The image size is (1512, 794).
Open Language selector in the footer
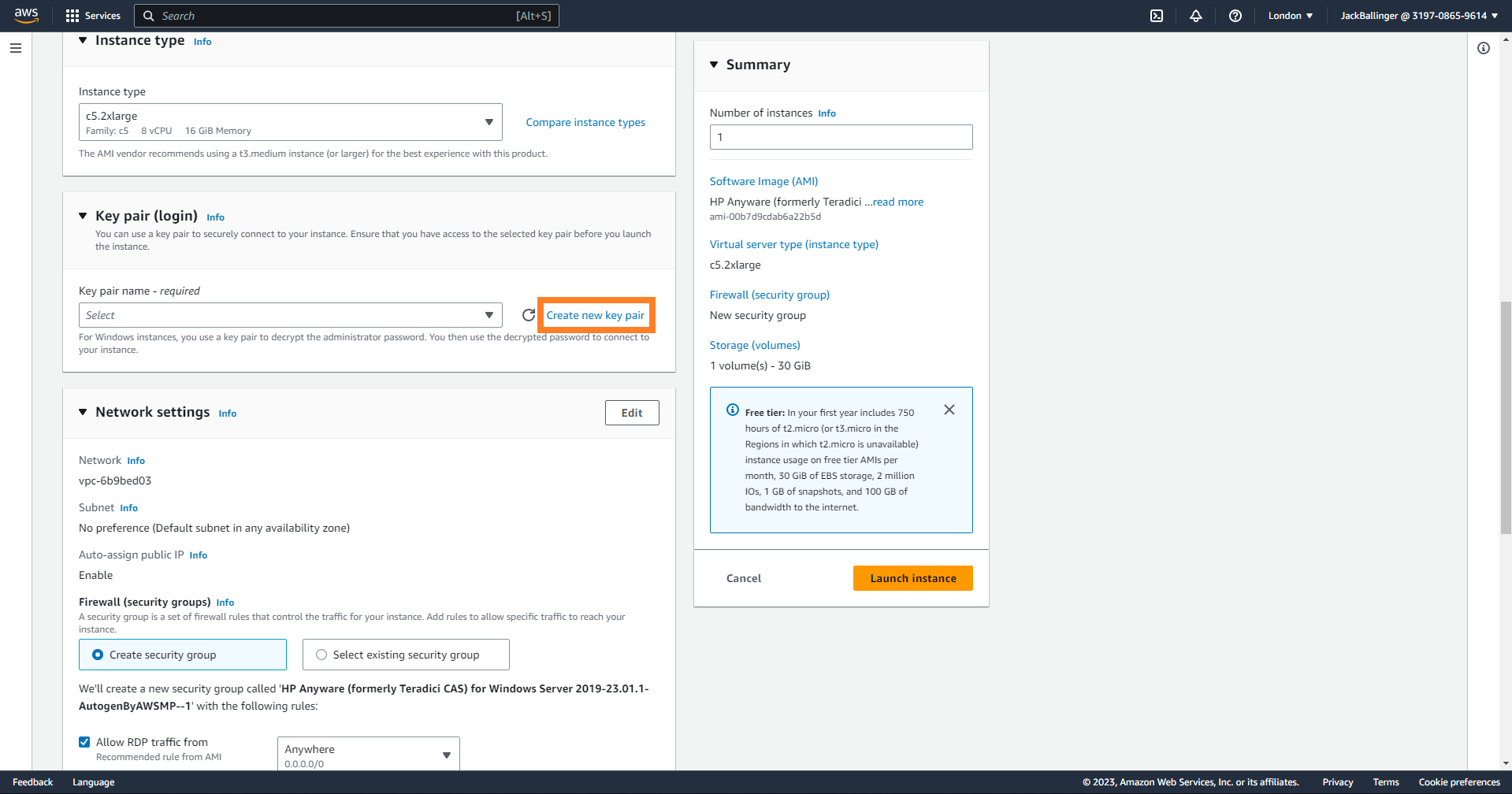94,782
